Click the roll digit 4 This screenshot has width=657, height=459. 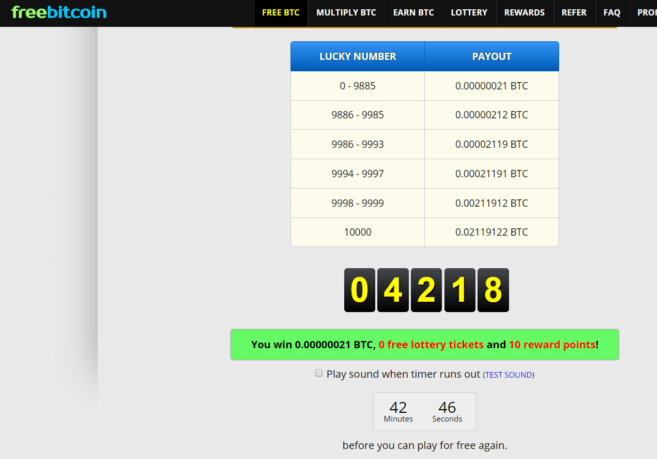pos(393,290)
